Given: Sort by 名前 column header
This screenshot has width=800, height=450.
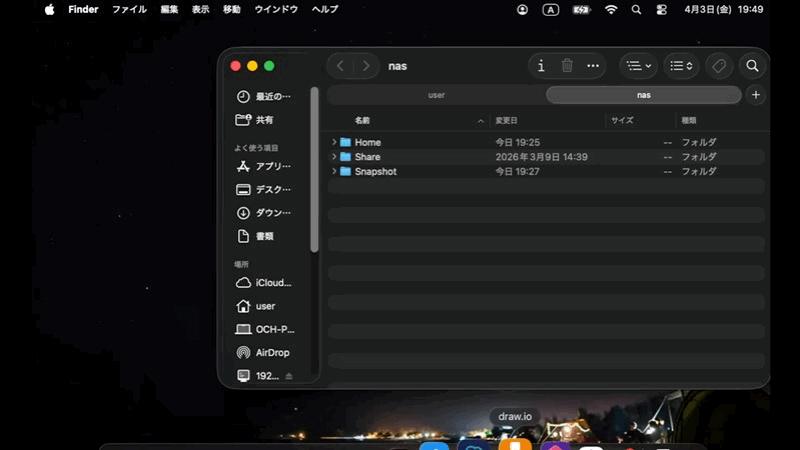Looking at the screenshot, I should tap(362, 120).
